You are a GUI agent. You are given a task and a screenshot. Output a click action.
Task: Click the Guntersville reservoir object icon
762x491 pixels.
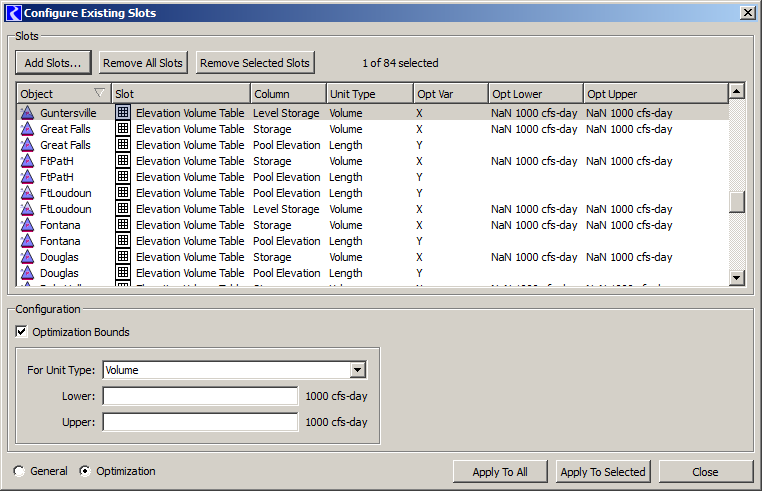(x=27, y=113)
